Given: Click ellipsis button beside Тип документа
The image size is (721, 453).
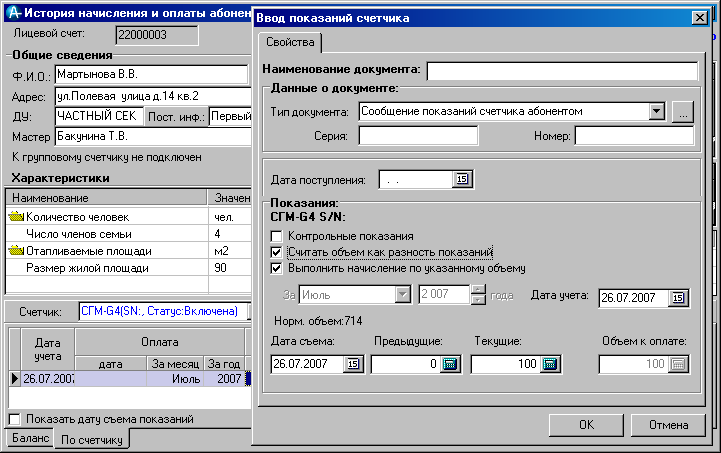Looking at the screenshot, I should click(683, 111).
